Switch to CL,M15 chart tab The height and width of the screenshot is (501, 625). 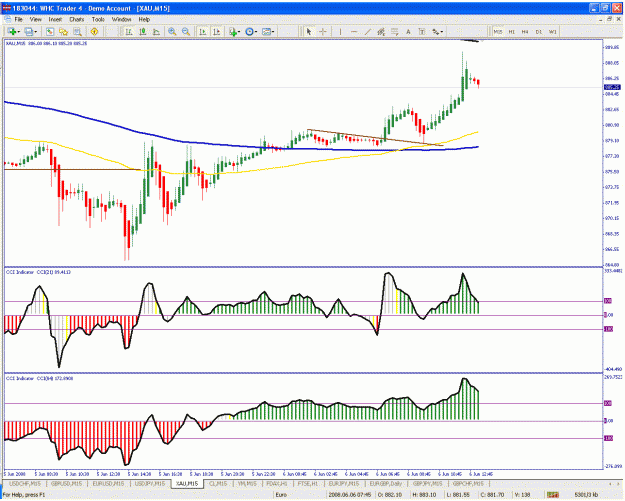(x=218, y=483)
